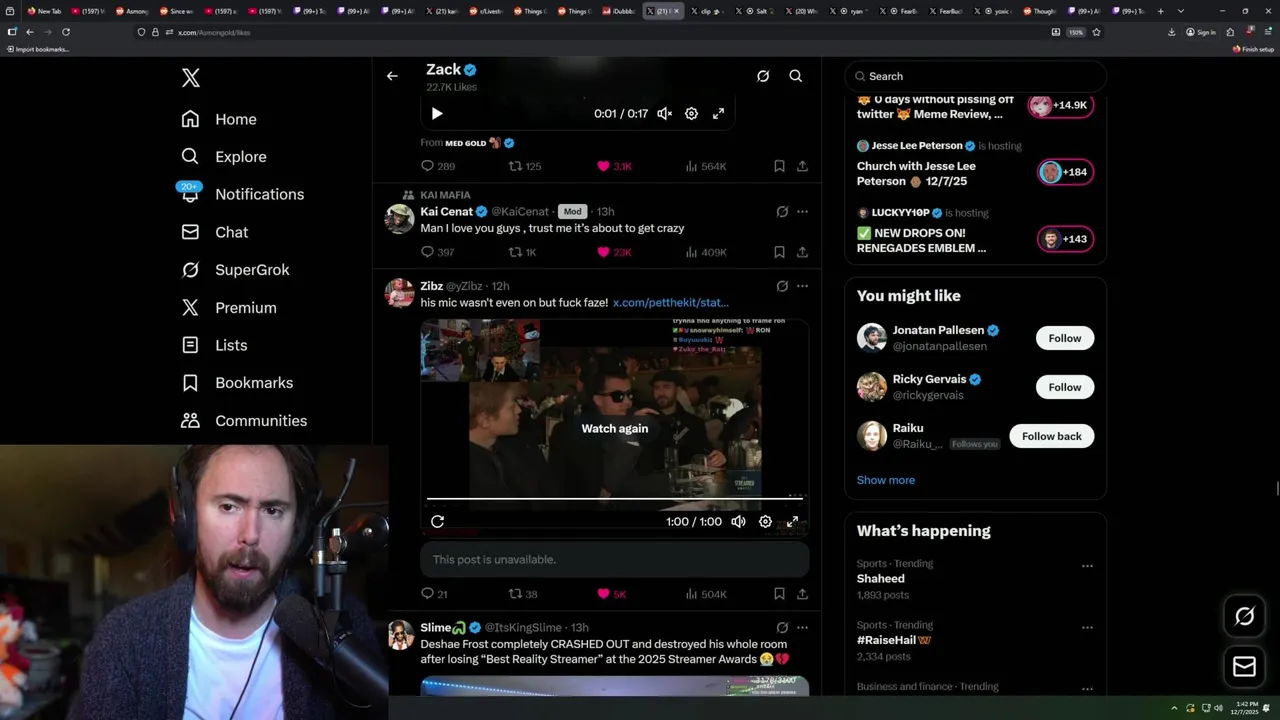Unlike Zibz post with 5K likes
1280x720 pixels.
pyautogui.click(x=612, y=594)
